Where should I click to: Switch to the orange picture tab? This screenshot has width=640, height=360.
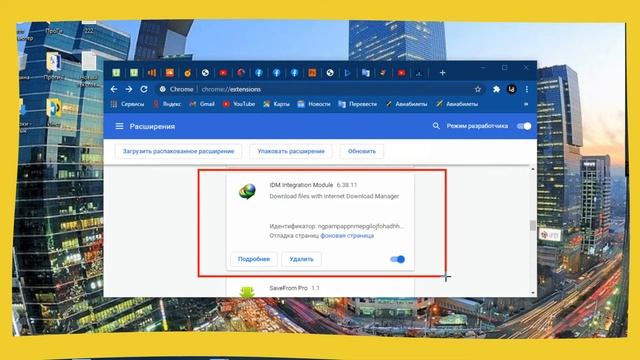click(170, 73)
